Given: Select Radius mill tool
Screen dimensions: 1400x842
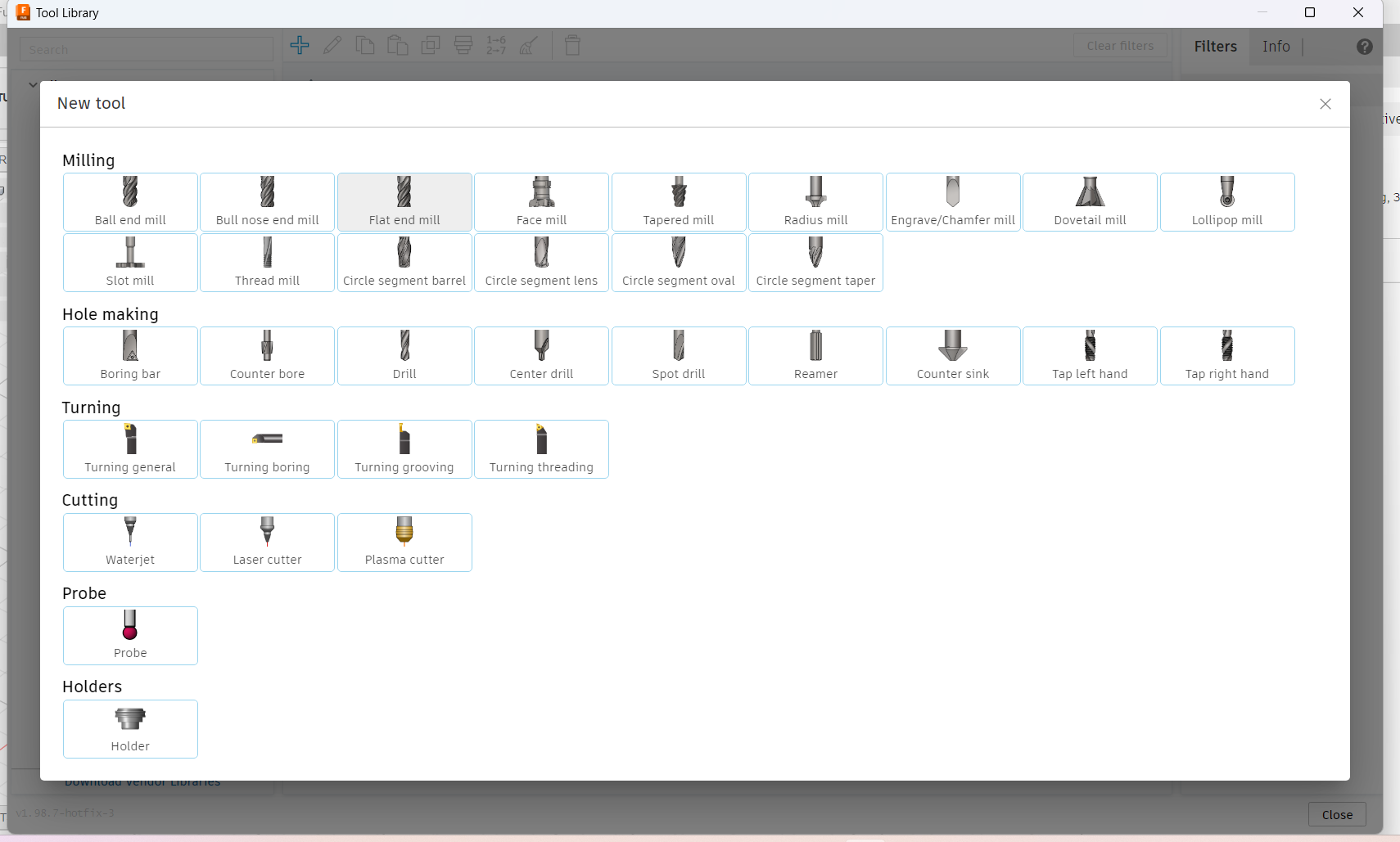Looking at the screenshot, I should click(815, 202).
